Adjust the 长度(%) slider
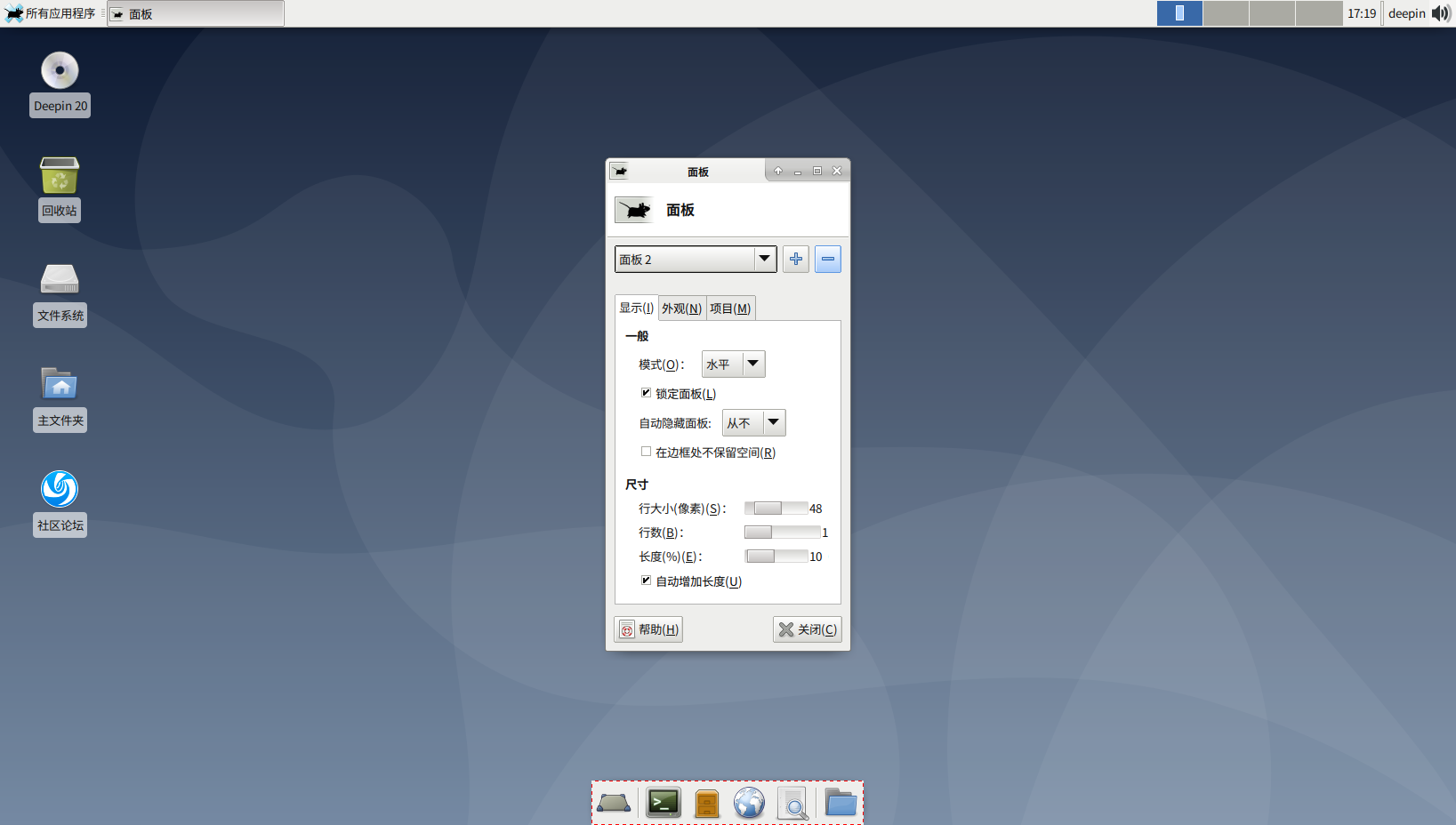 [776, 557]
